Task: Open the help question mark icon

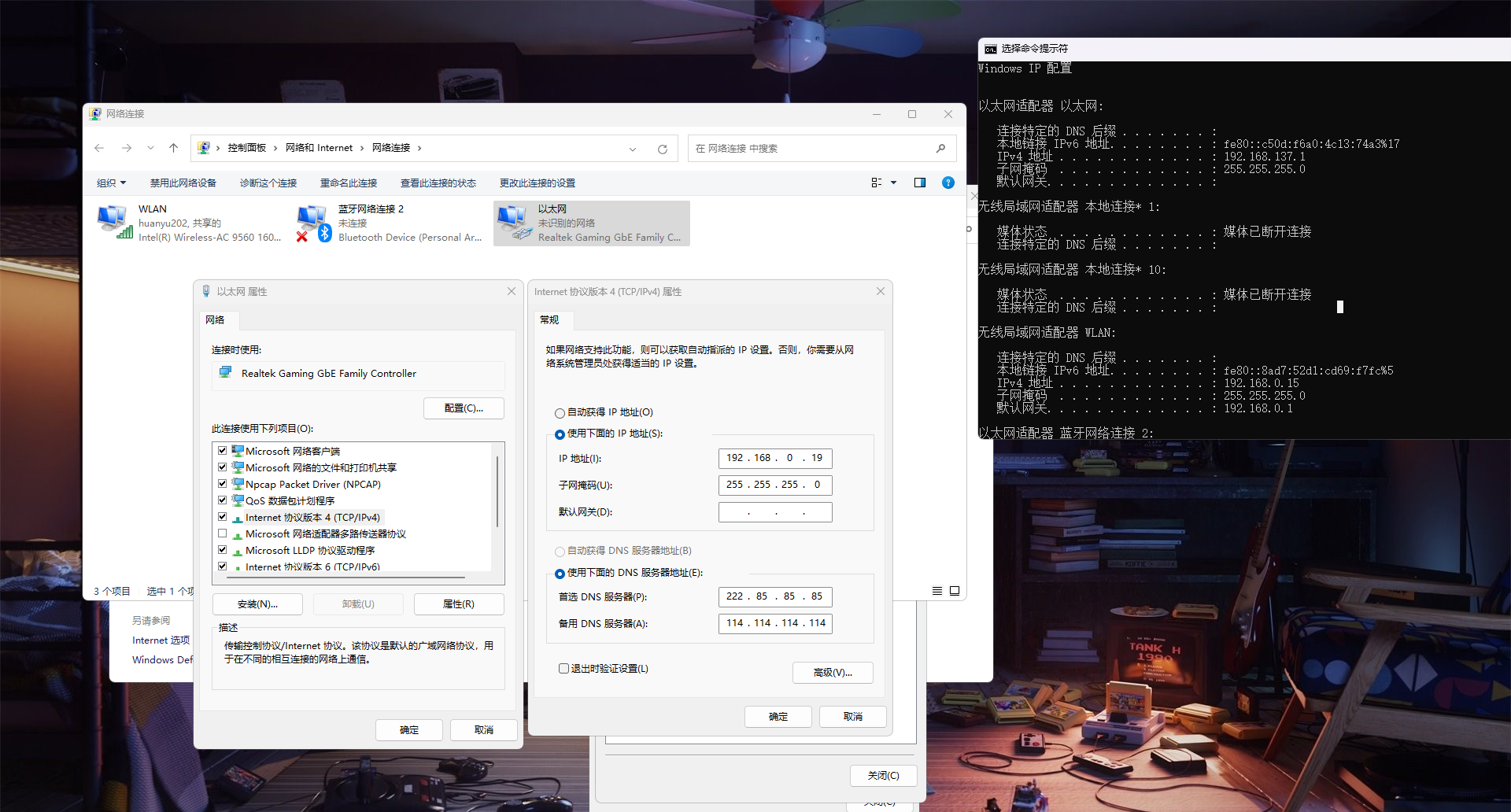Action: point(948,183)
